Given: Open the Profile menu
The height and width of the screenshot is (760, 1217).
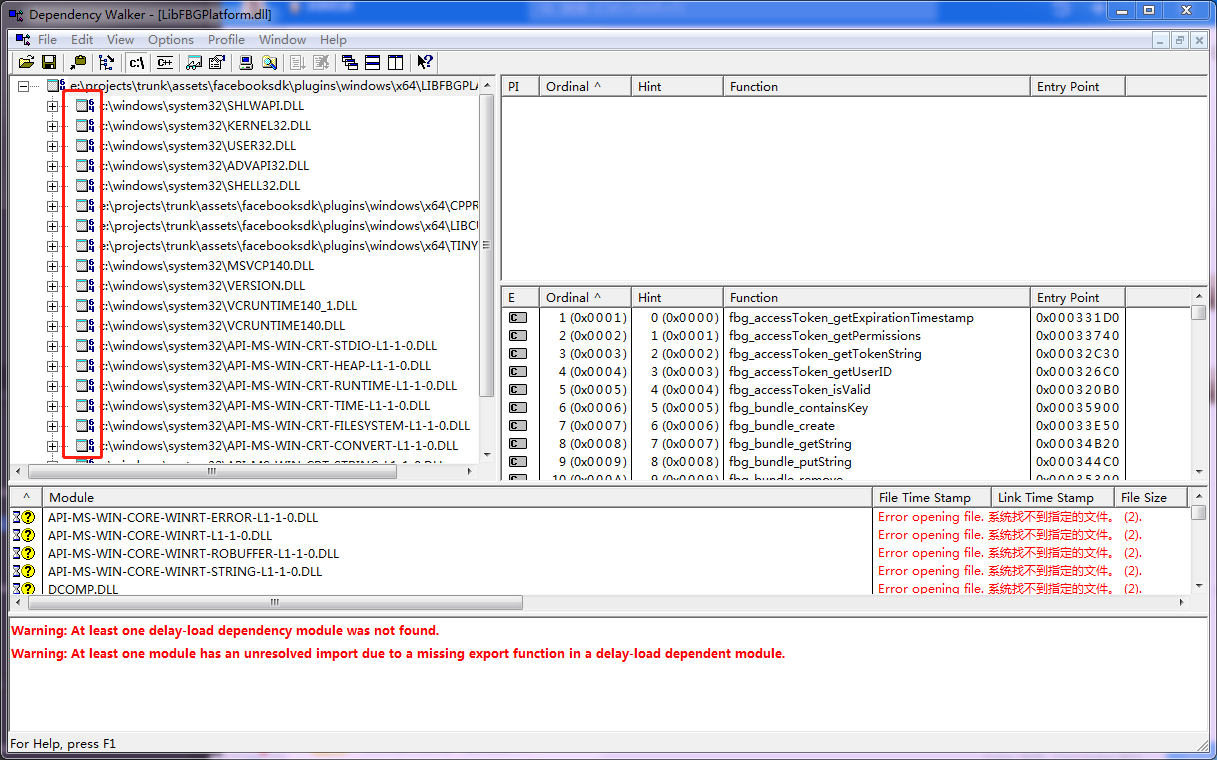Looking at the screenshot, I should (x=226, y=40).
